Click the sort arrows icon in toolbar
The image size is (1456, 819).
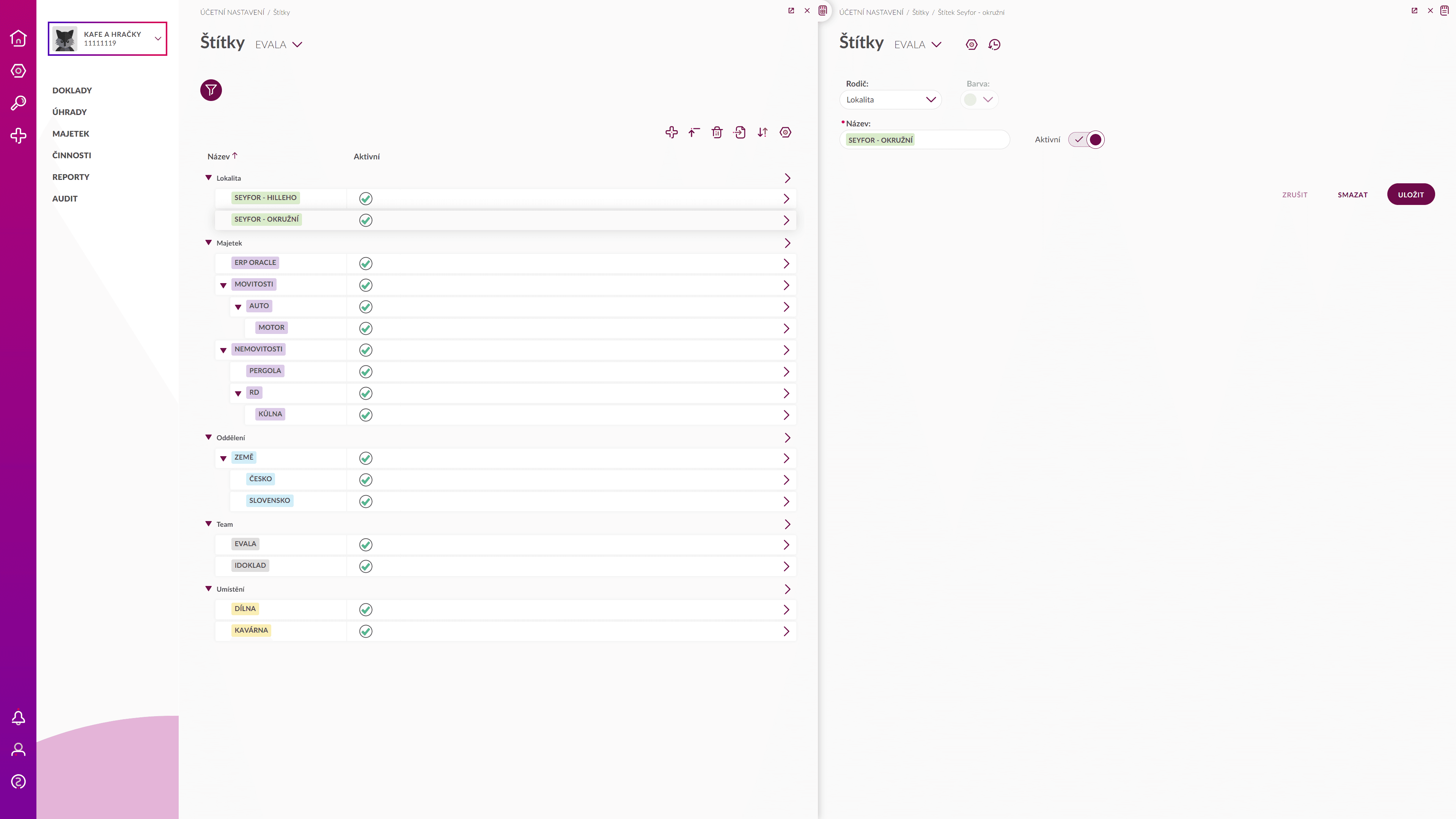pyautogui.click(x=763, y=132)
